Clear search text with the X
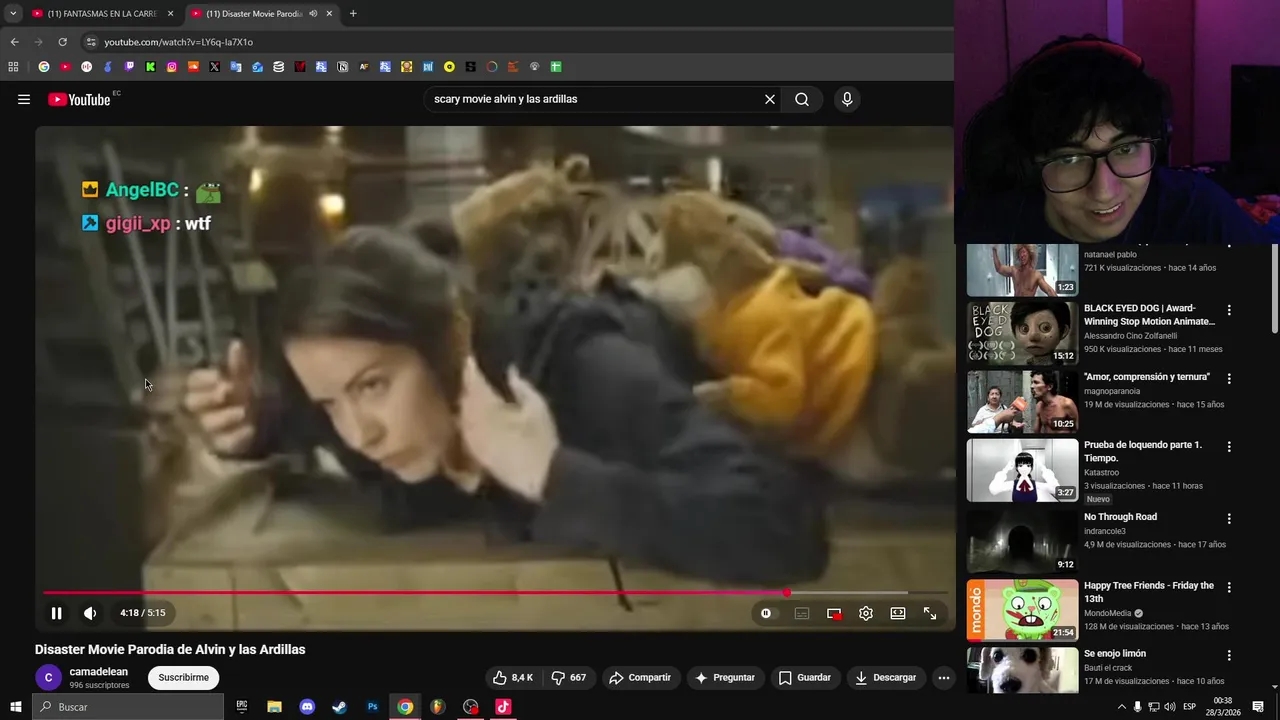The image size is (1280, 720). point(770,99)
